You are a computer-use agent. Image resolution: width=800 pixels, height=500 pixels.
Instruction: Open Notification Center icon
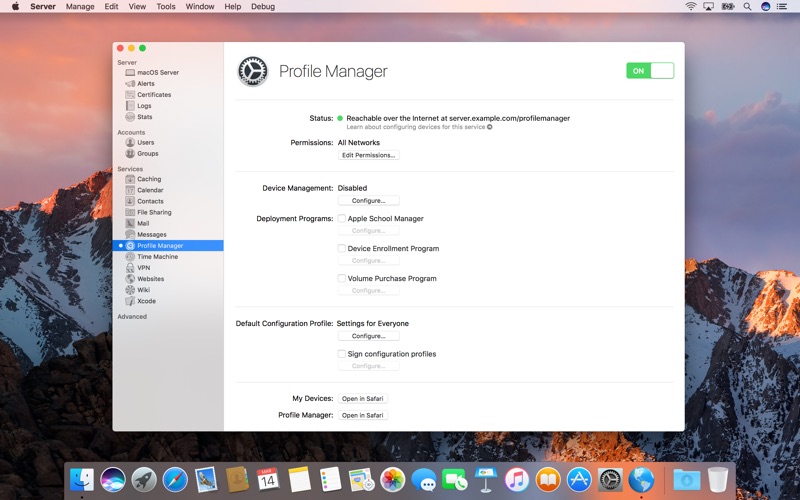point(782,7)
